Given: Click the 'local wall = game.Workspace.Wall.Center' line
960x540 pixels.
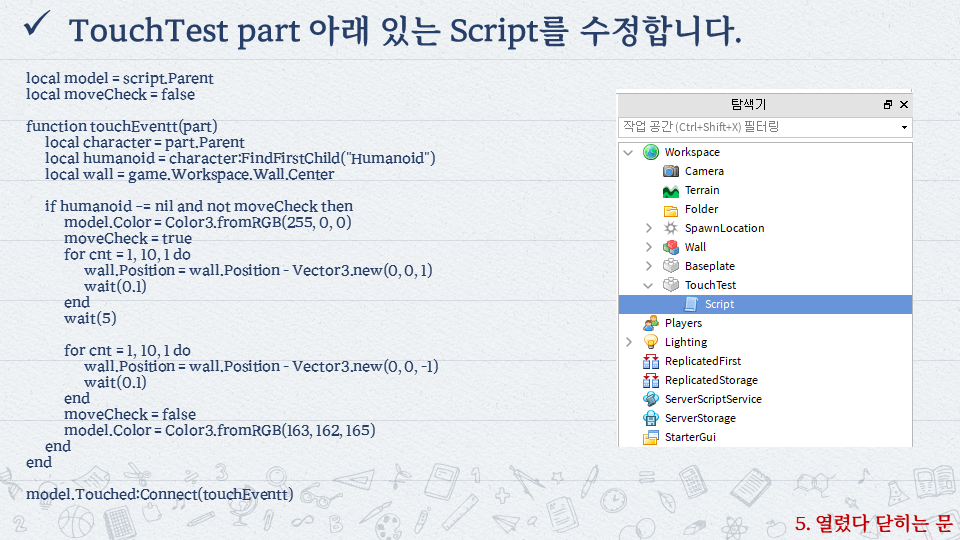Looking at the screenshot, I should tap(189, 174).
